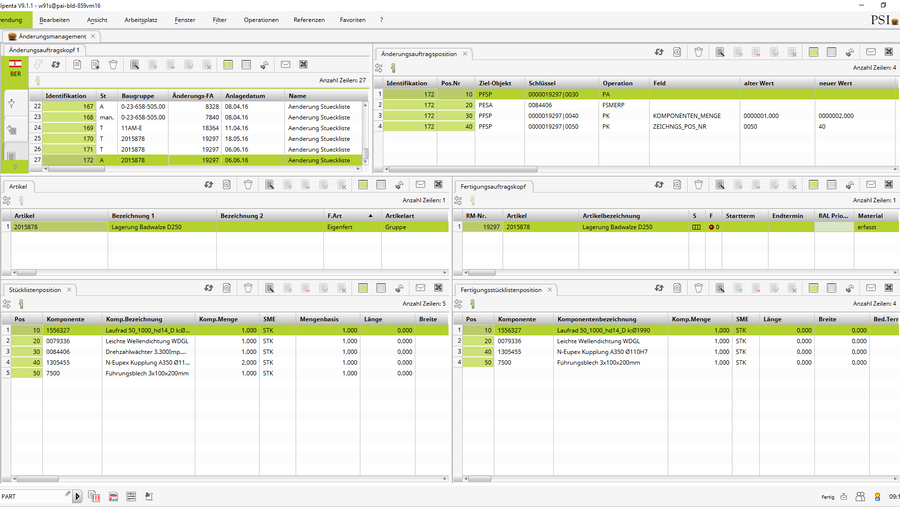
Task: Toggle gray form view in Artikel toolbar
Action: tap(381, 185)
